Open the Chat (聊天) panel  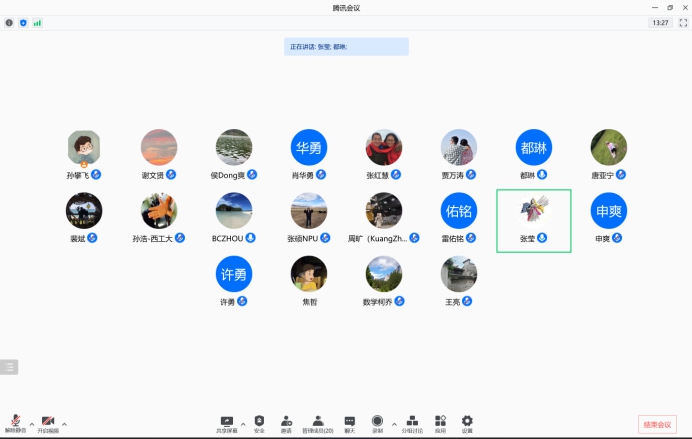[x=350, y=422]
